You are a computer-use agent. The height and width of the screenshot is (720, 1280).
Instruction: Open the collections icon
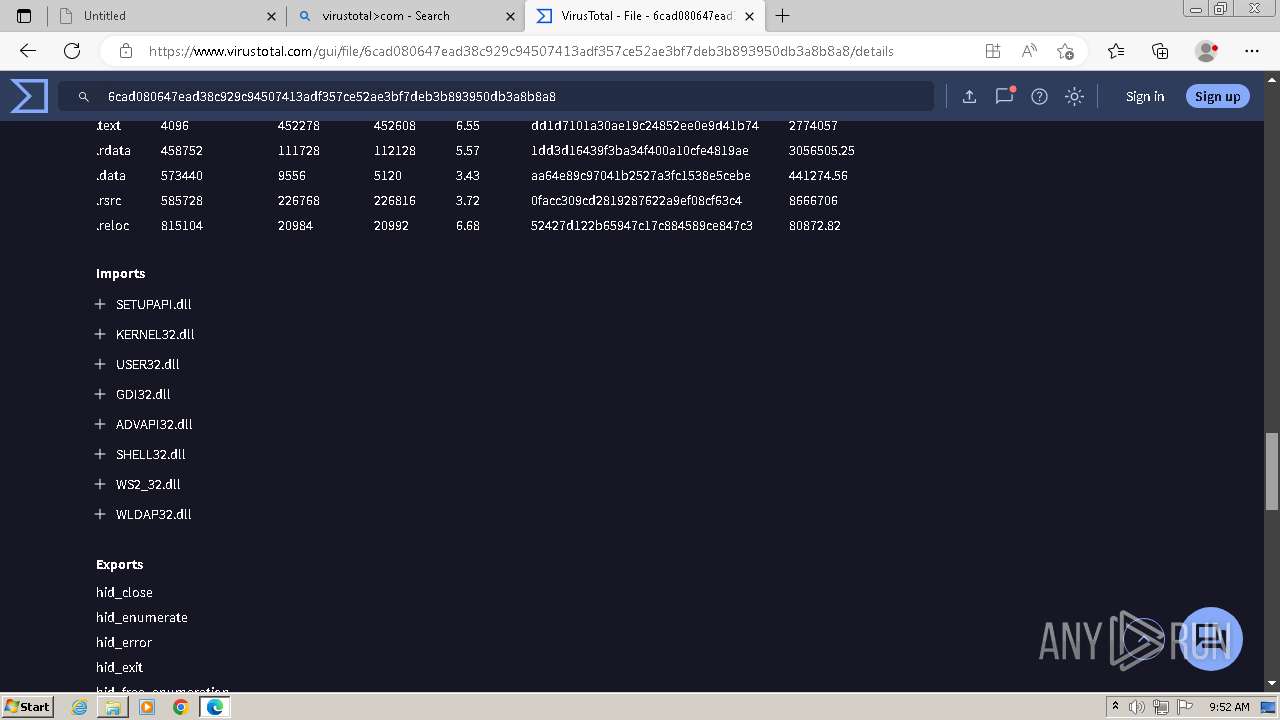[1160, 51]
